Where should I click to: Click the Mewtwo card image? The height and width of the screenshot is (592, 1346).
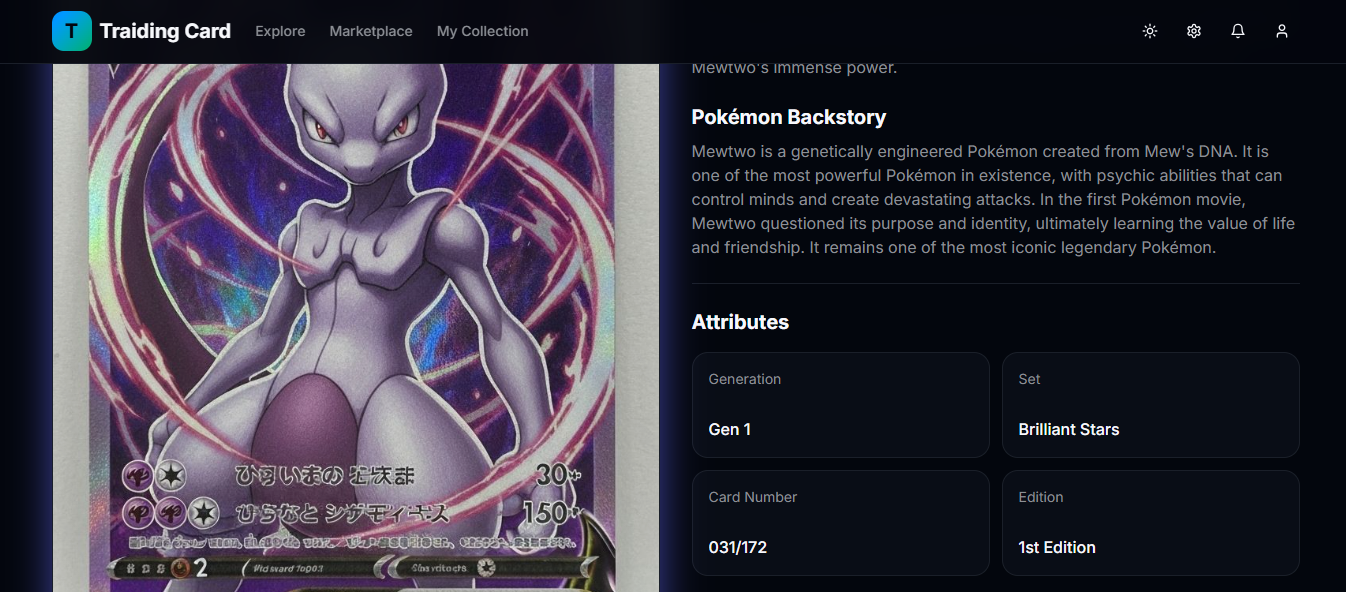356,328
